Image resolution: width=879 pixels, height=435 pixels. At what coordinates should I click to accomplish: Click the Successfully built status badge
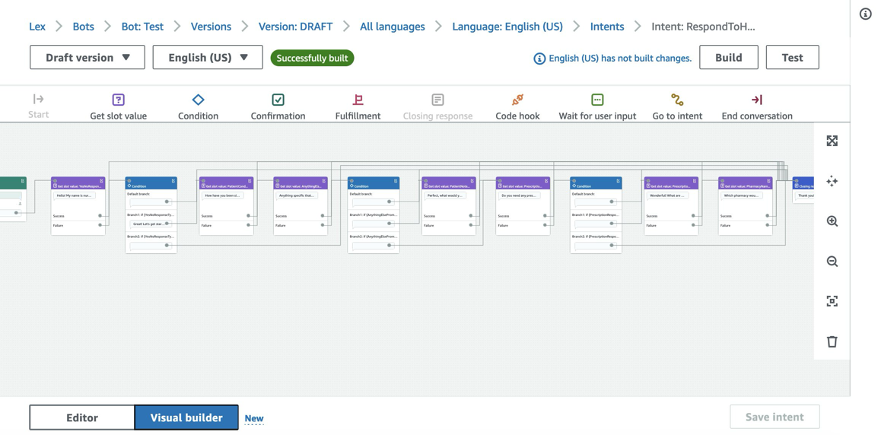coord(312,58)
